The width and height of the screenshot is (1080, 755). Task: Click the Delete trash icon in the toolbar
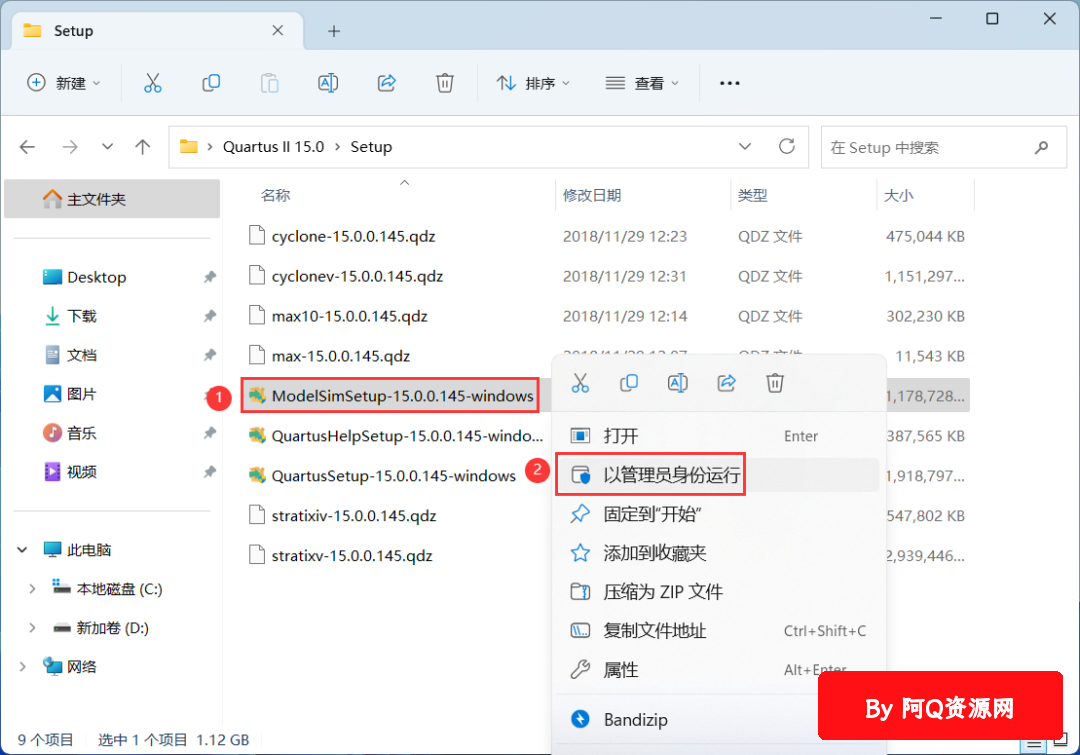coord(445,83)
